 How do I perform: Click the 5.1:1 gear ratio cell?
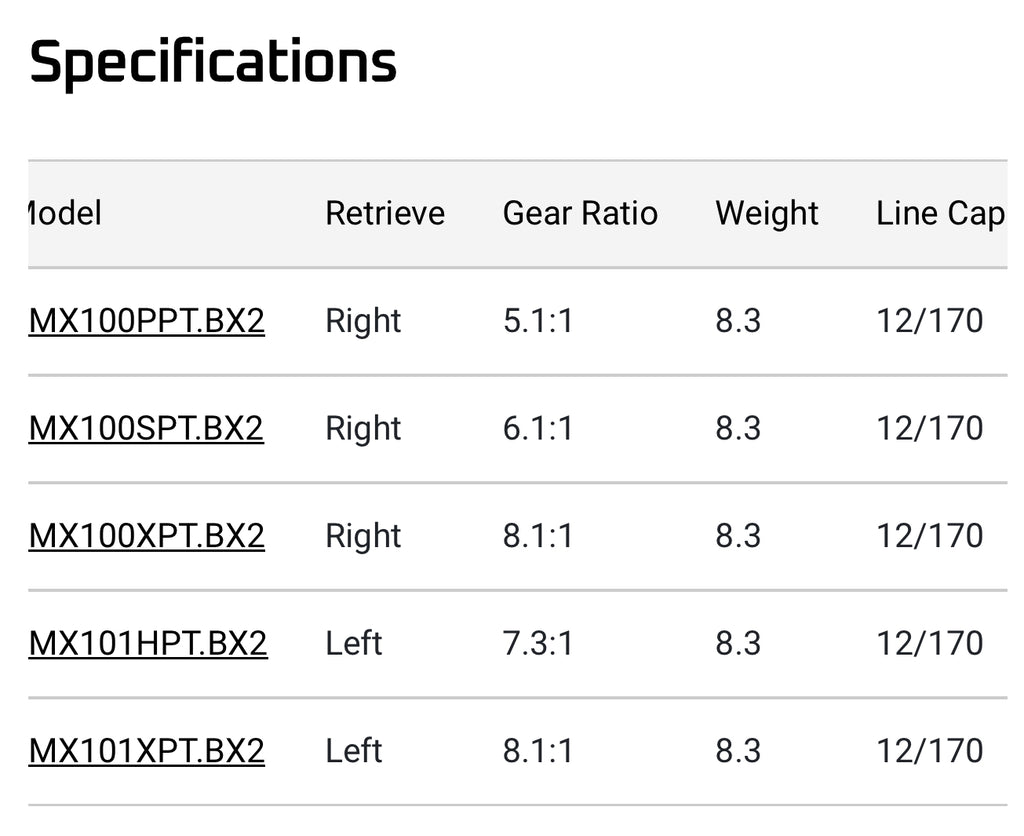click(x=538, y=321)
